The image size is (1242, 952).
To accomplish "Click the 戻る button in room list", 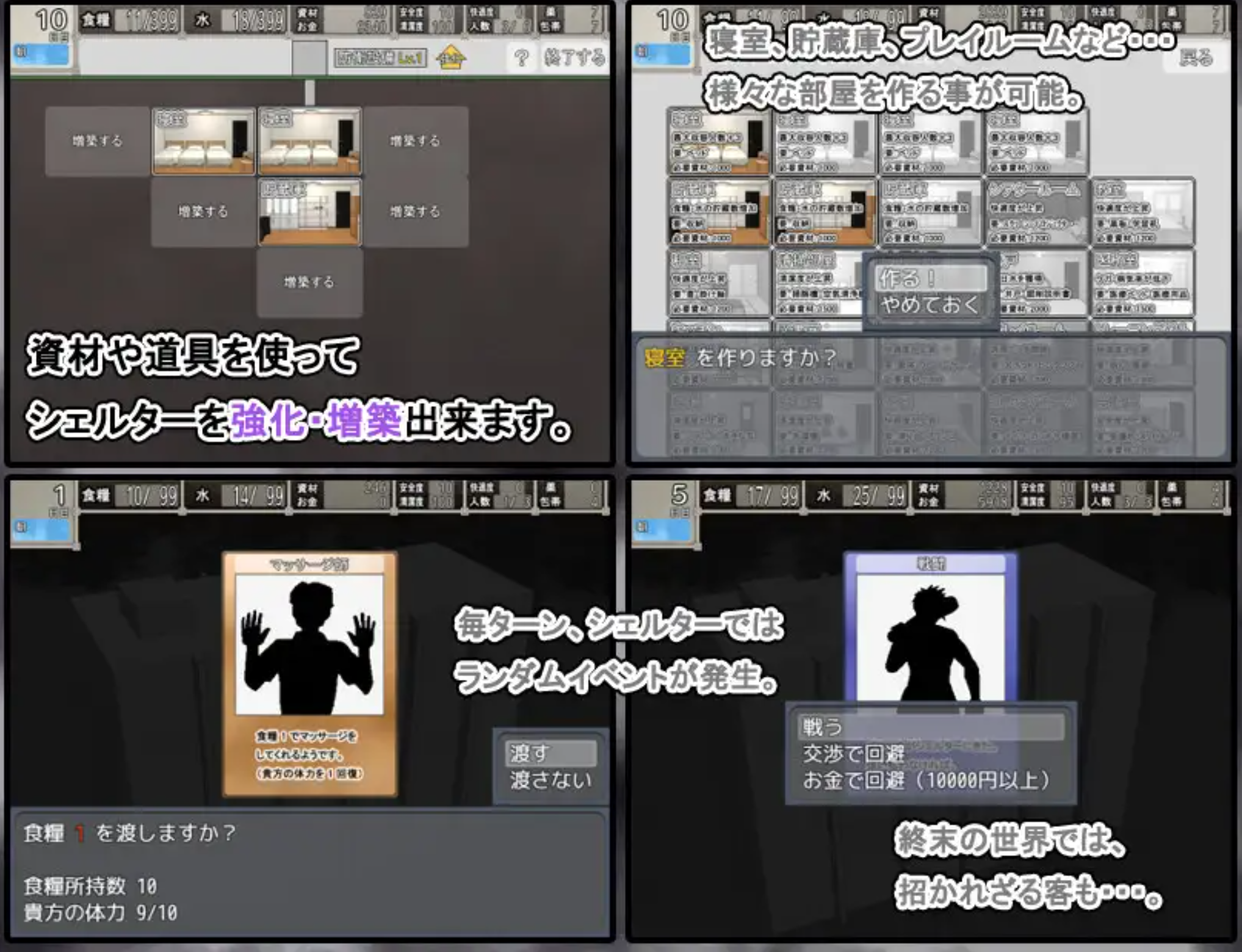I will point(1196,58).
